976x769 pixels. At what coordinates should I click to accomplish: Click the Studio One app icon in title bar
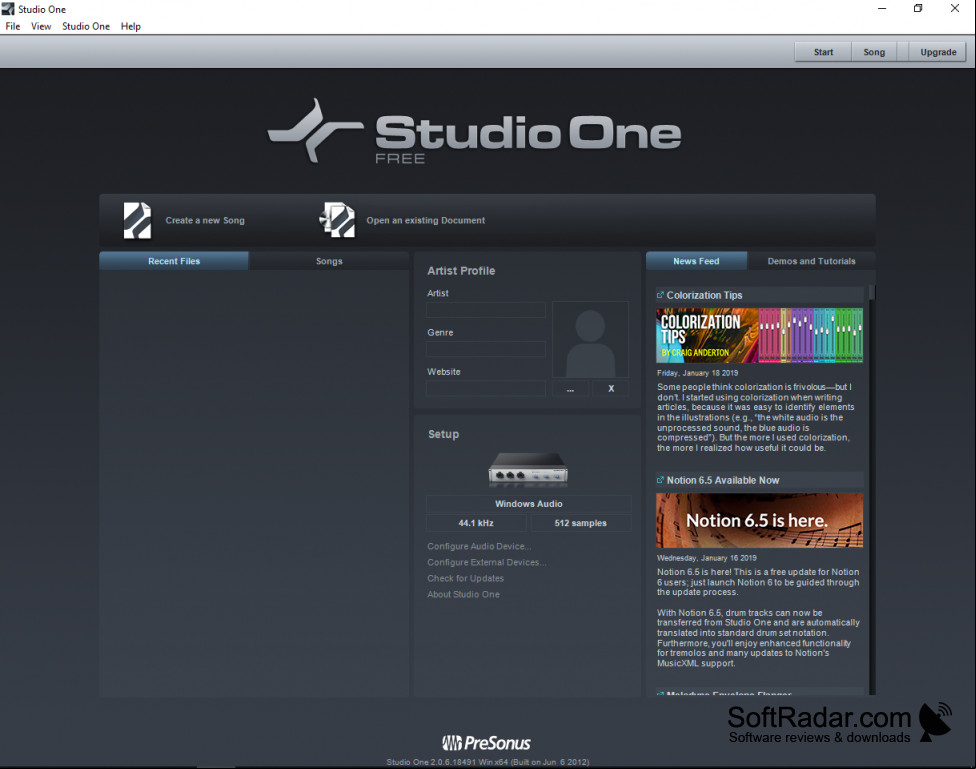(x=7, y=9)
